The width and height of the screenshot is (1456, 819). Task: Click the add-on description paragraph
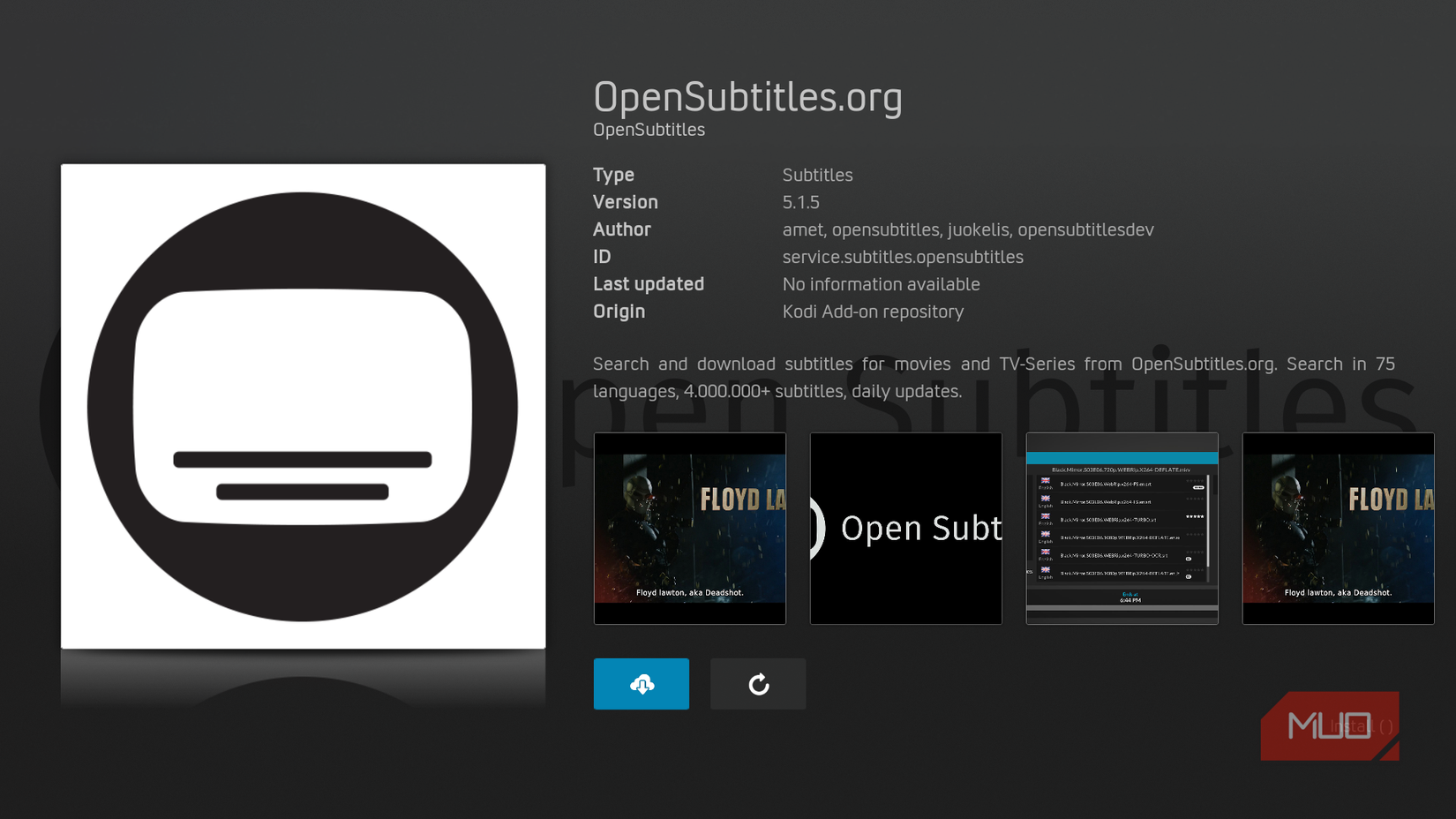coord(994,378)
